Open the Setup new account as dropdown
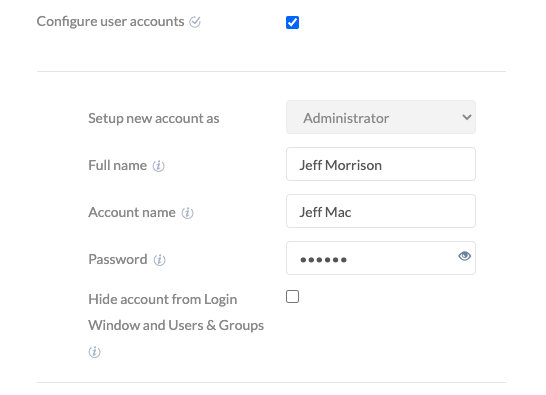Screen dimensions: 546x395 [381, 117]
